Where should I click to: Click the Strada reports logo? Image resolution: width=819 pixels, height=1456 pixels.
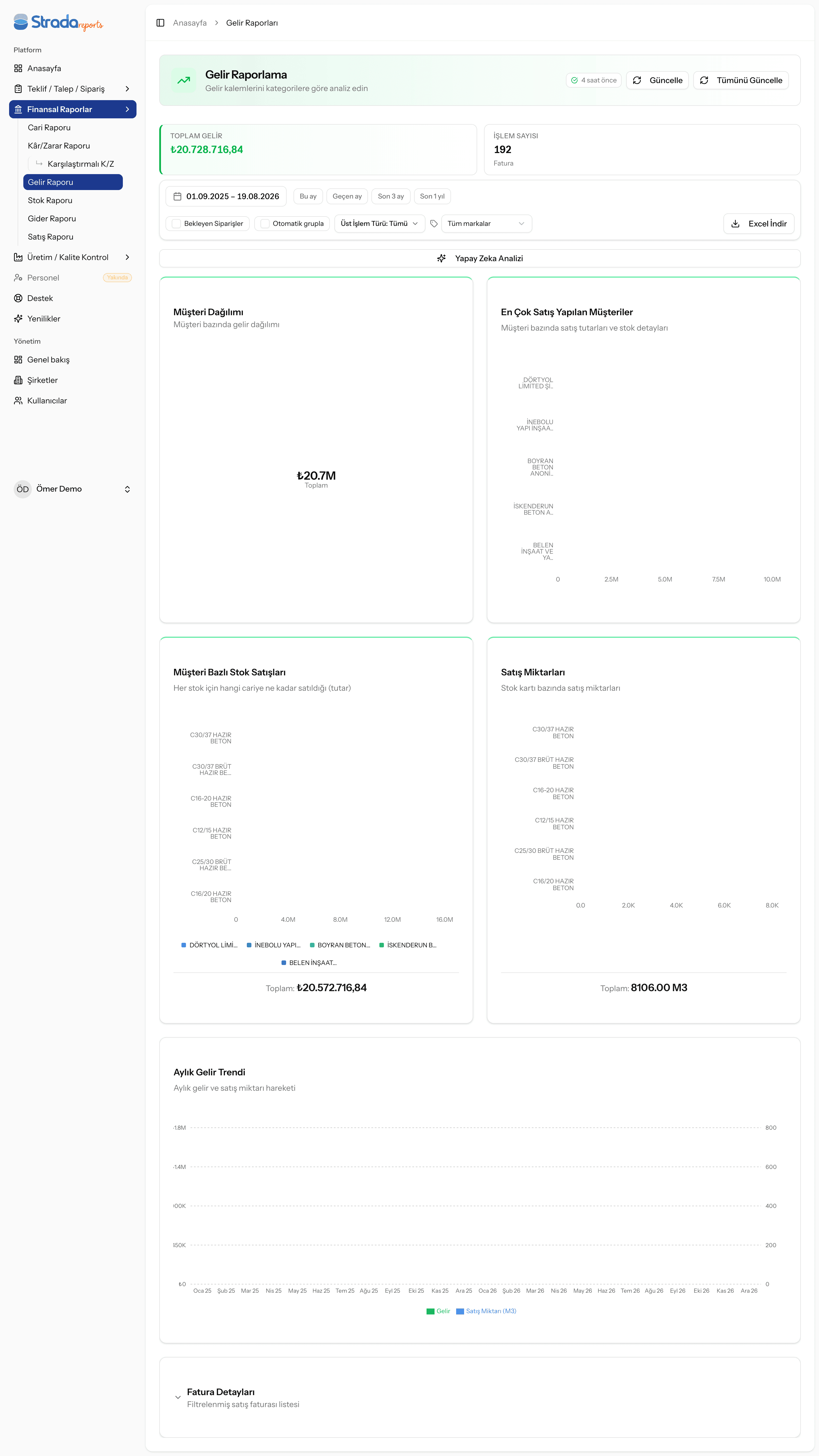(58, 22)
